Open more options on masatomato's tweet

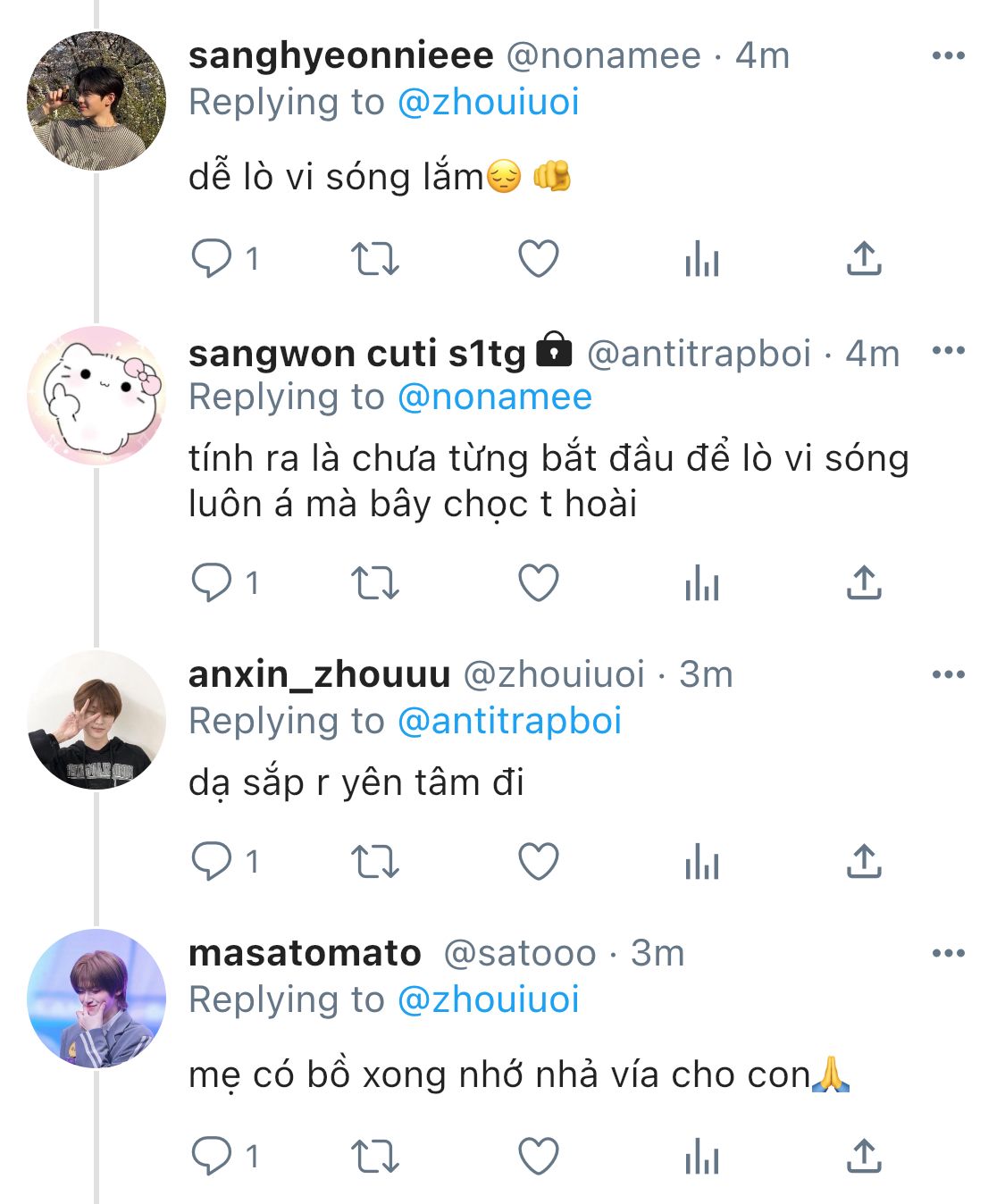948,953
